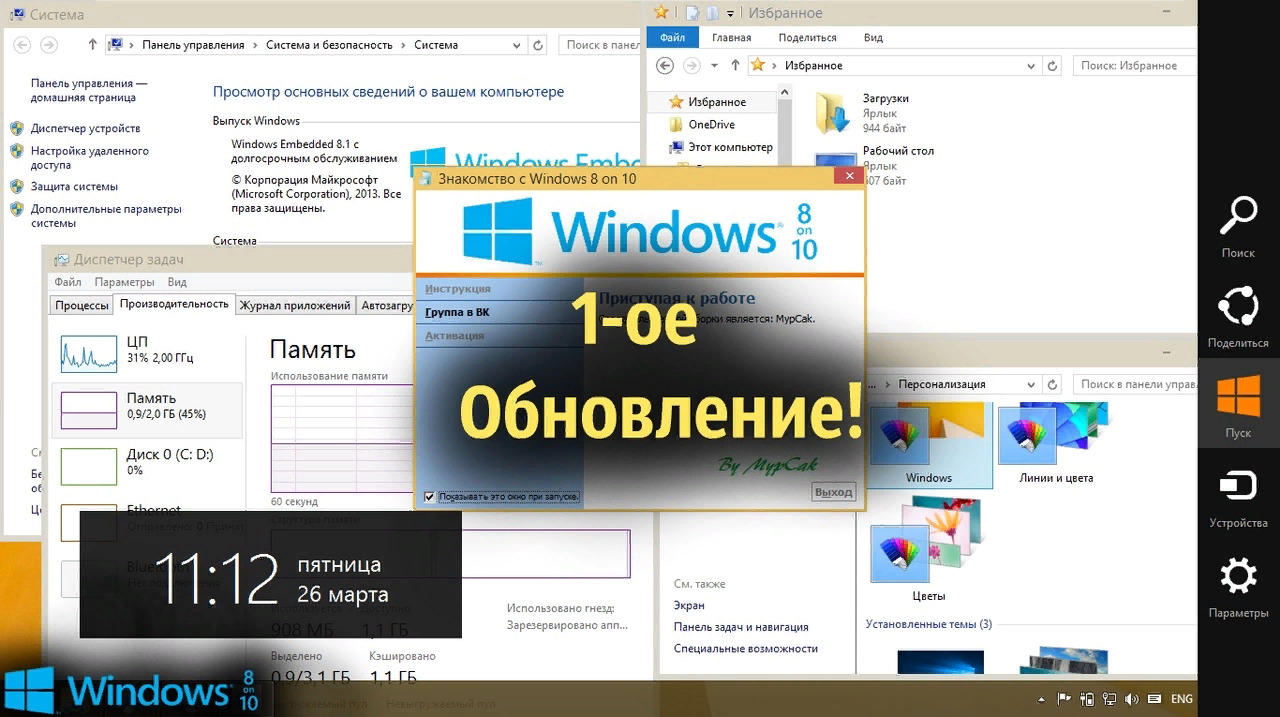Image resolution: width=1280 pixels, height=717 pixels.
Task: Select the Цветы theme
Action: click(x=929, y=550)
